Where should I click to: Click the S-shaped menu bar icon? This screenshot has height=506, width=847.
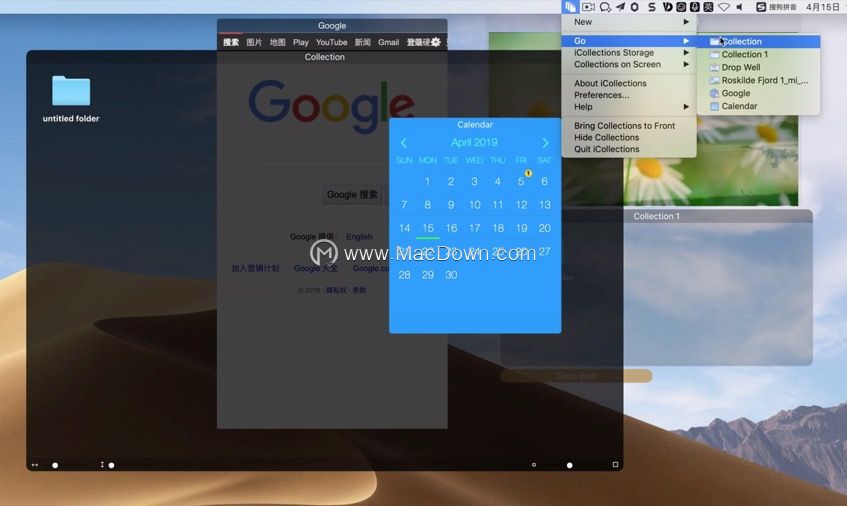tap(651, 7)
